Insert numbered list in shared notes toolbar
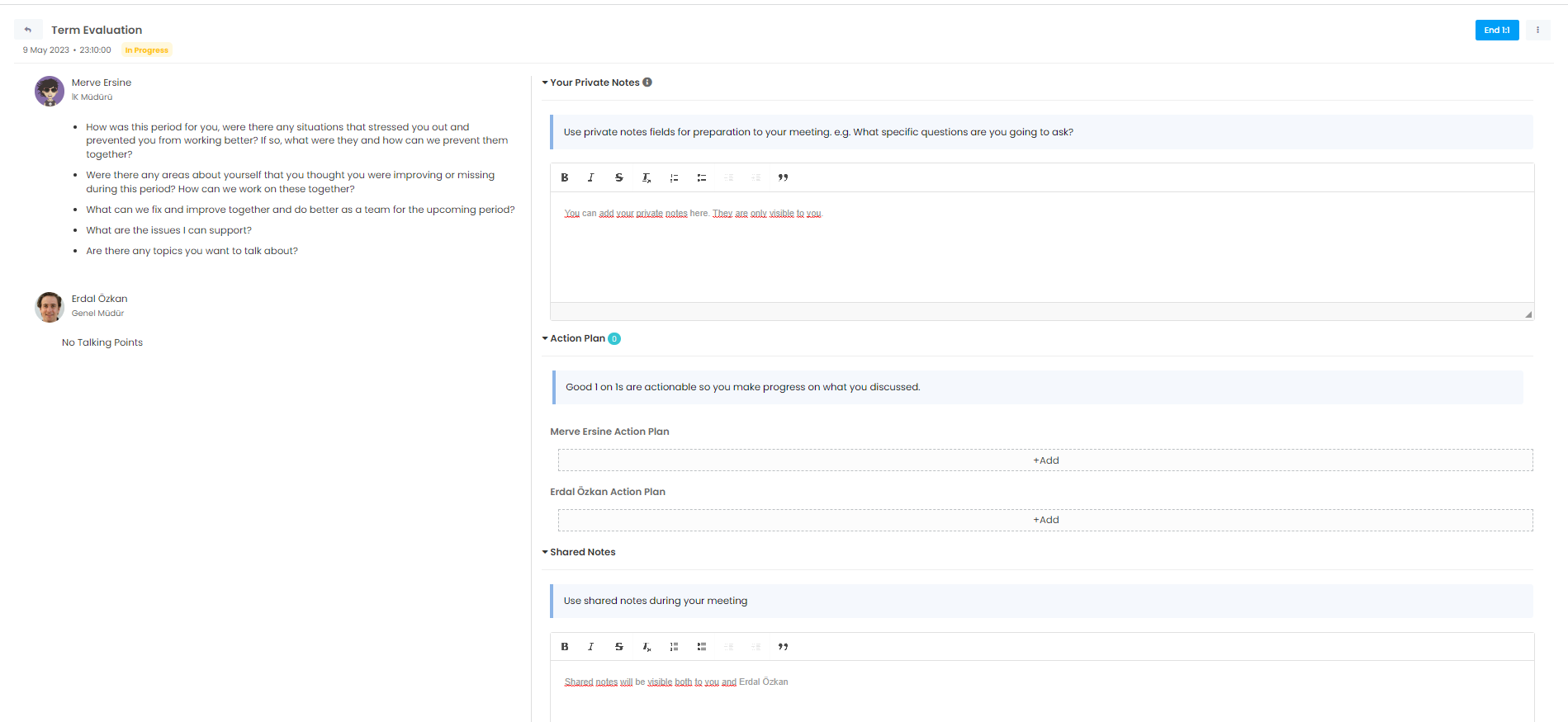Viewport: 1568px width, 722px height. (x=675, y=647)
